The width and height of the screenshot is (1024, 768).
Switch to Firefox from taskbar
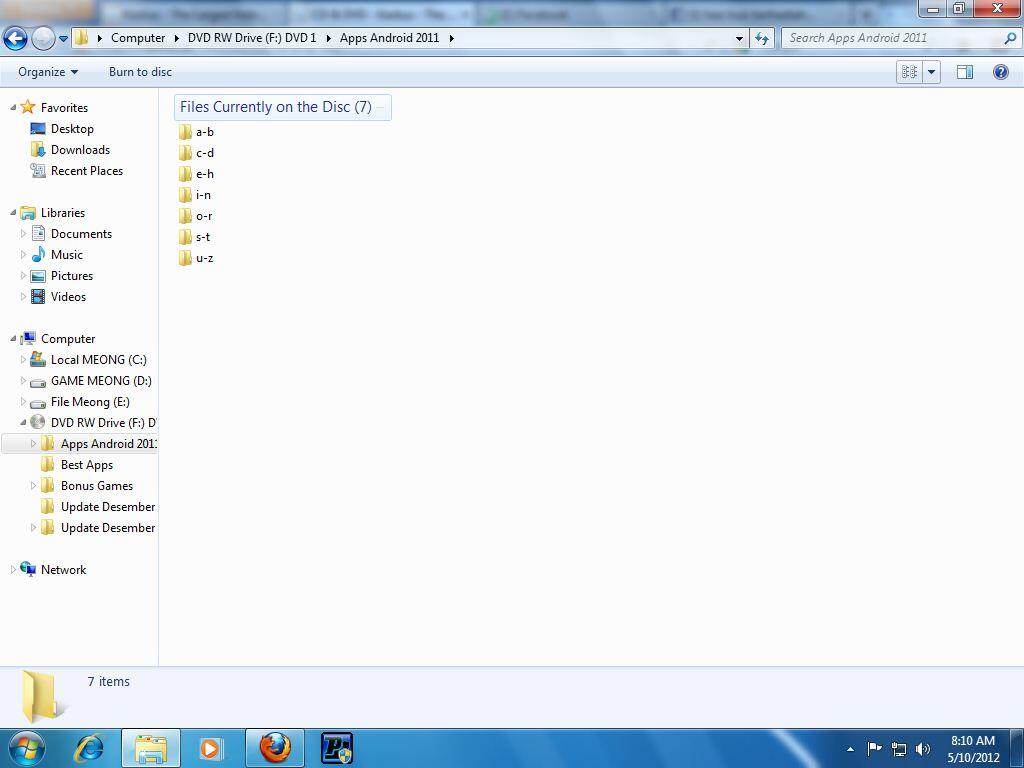(x=275, y=748)
